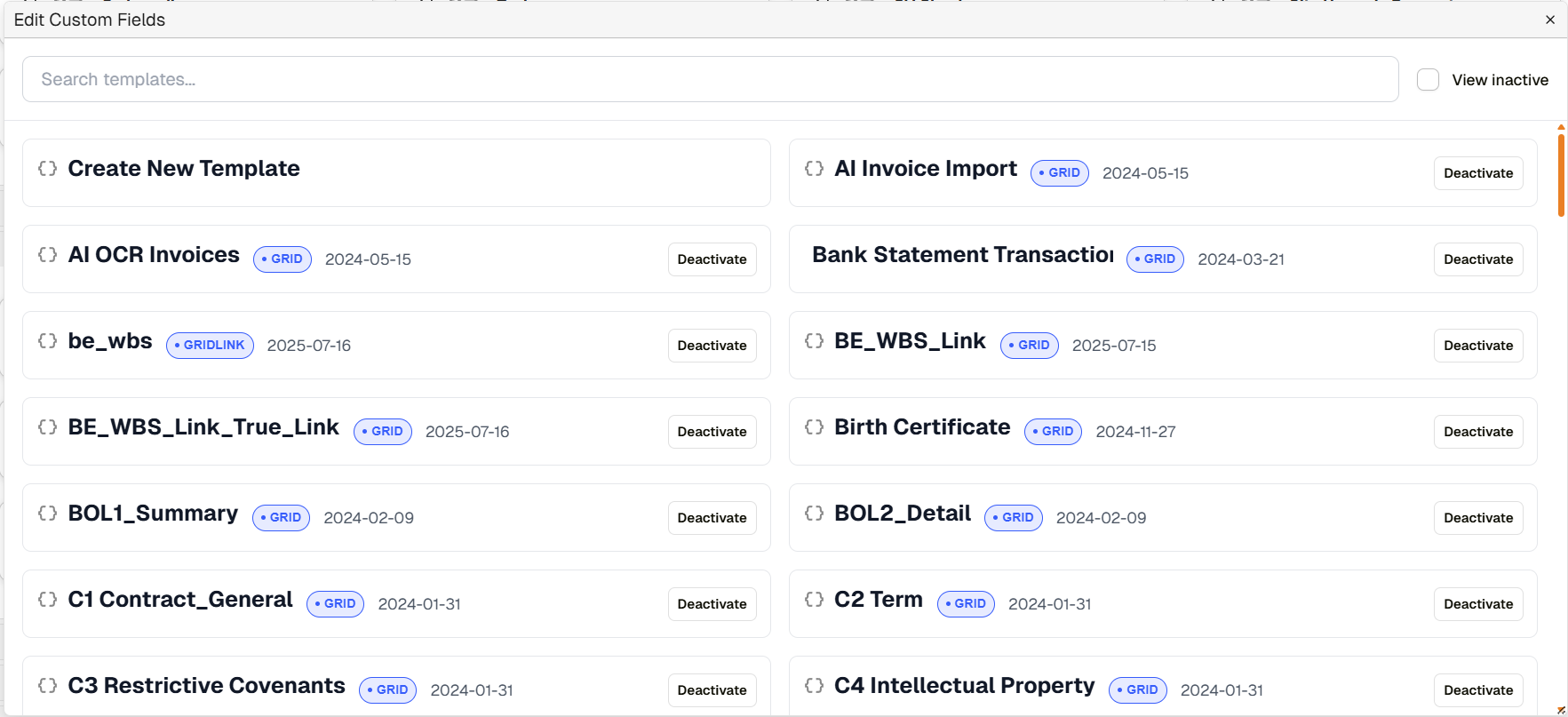Deactivate the be_wbs template
The height and width of the screenshot is (717, 1568).
712,346
